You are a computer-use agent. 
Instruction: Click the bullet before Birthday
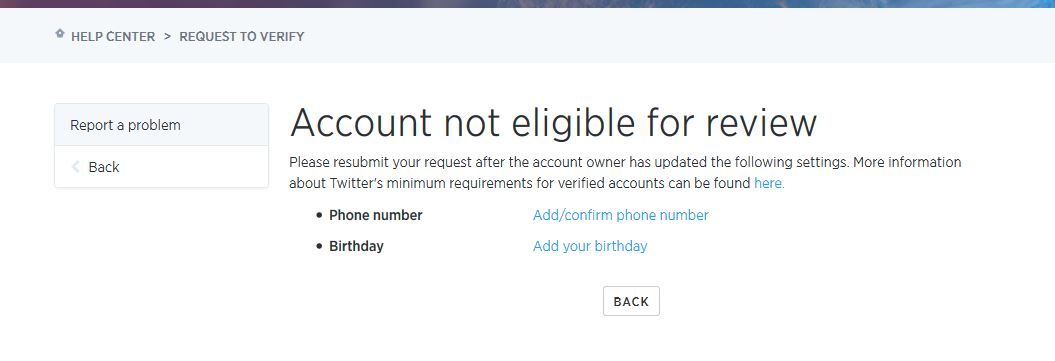[x=319, y=247]
